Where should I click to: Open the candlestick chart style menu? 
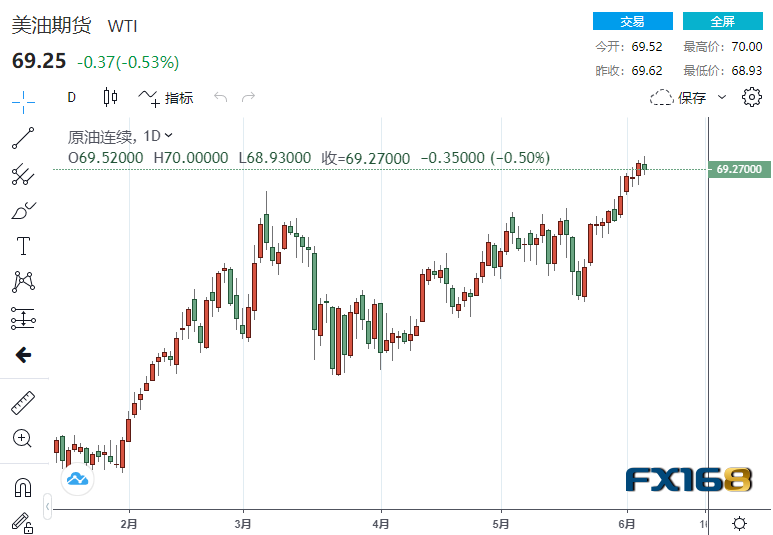110,97
